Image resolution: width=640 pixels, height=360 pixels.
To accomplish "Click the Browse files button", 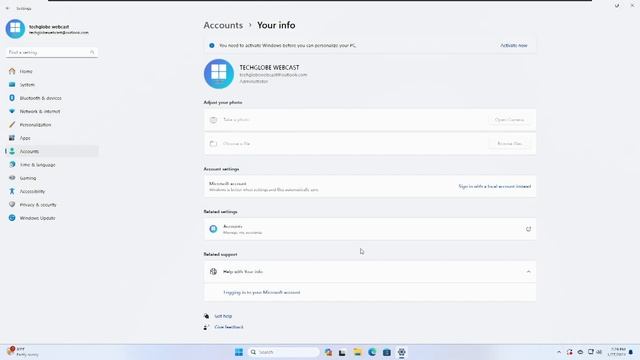I will click(x=509, y=143).
